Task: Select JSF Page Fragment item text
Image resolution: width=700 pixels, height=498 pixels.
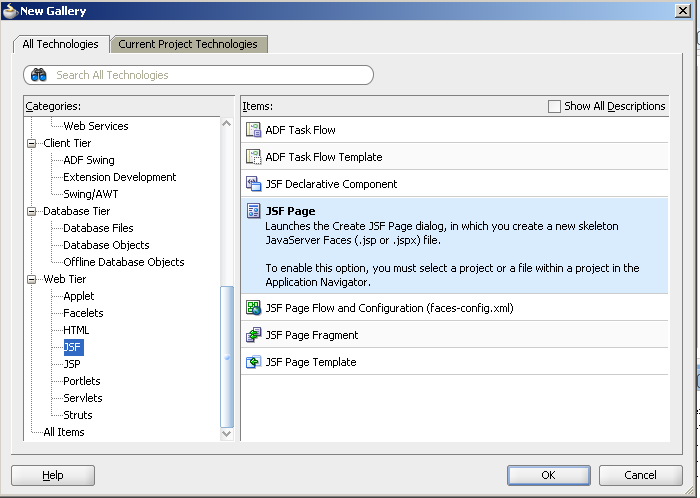Action: pos(312,335)
